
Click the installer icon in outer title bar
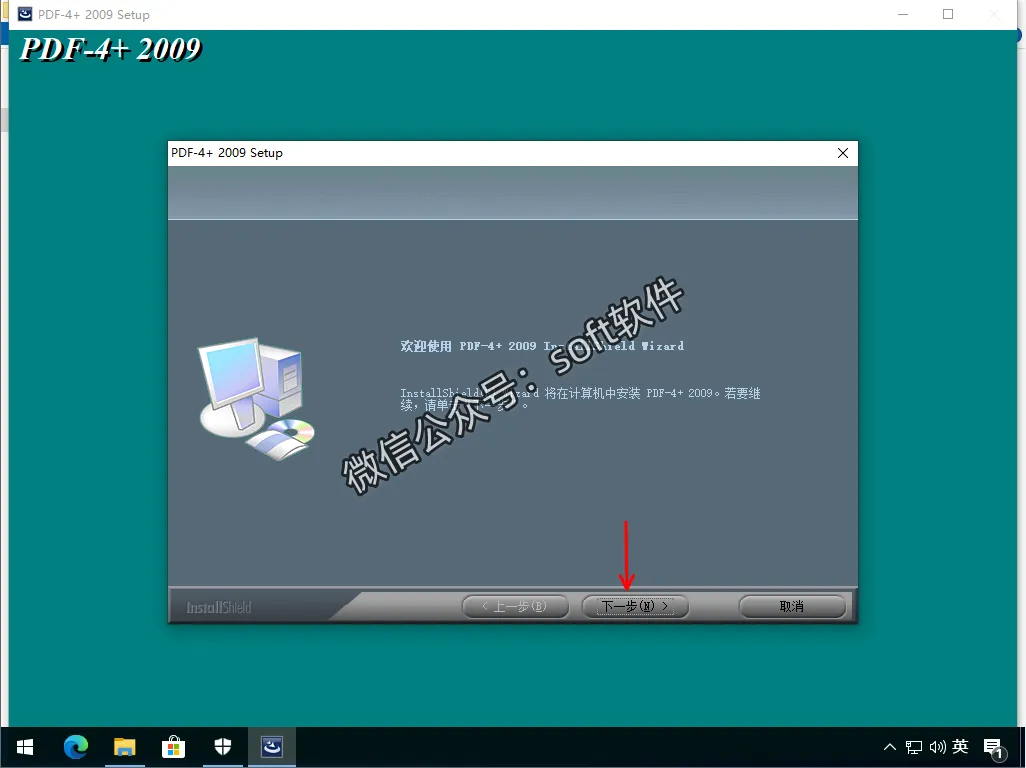pyautogui.click(x=25, y=14)
